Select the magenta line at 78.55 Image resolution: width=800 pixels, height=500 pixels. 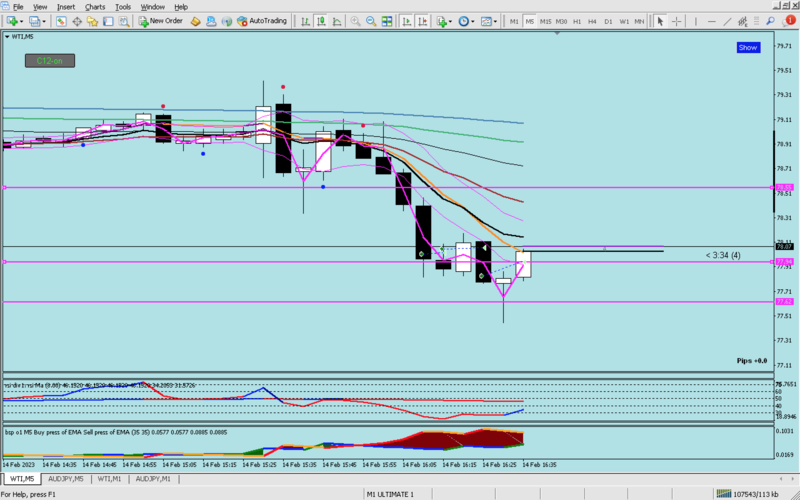tap(389, 188)
